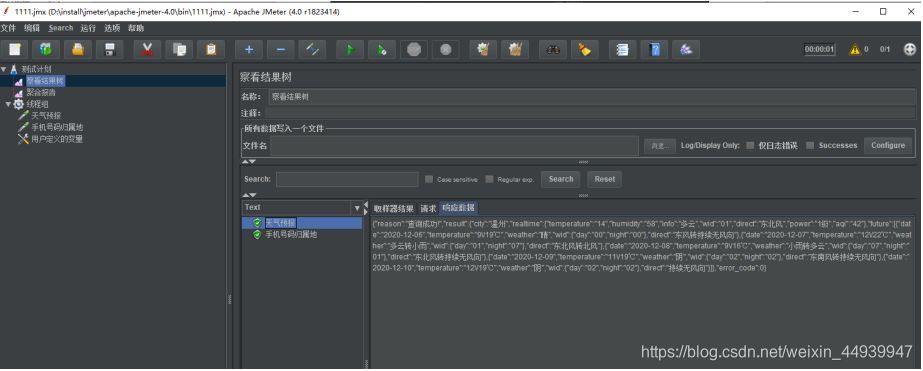Image resolution: width=923 pixels, height=371 pixels.
Task: Focus the Search text input field
Action: click(x=347, y=179)
